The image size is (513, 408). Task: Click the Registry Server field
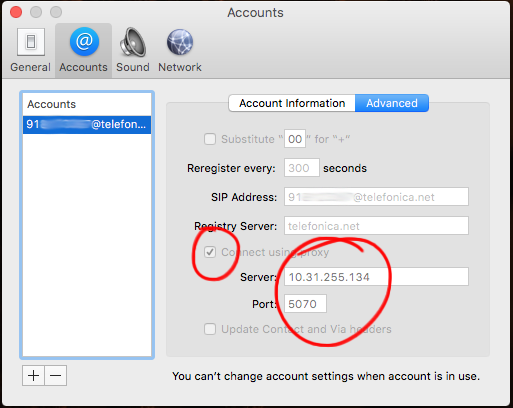376,226
